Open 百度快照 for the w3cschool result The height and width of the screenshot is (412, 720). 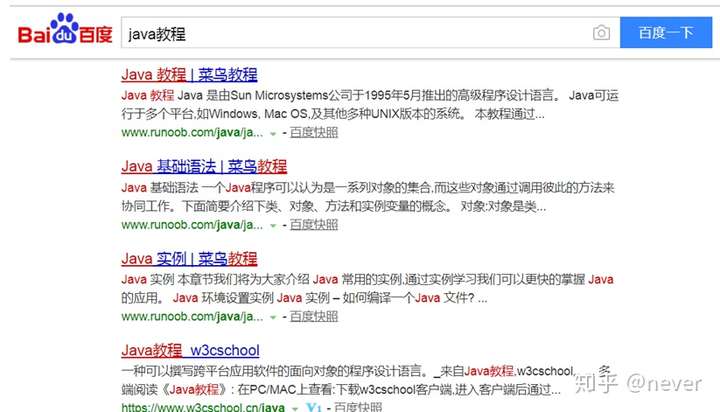358,407
